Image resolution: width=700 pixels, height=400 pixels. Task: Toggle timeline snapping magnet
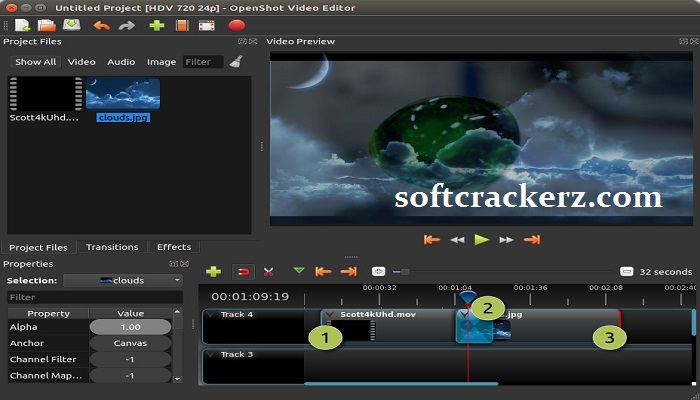pos(243,271)
